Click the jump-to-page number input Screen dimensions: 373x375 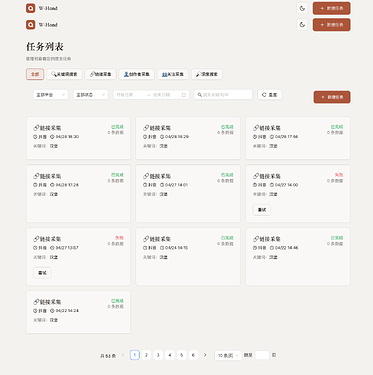(262, 355)
